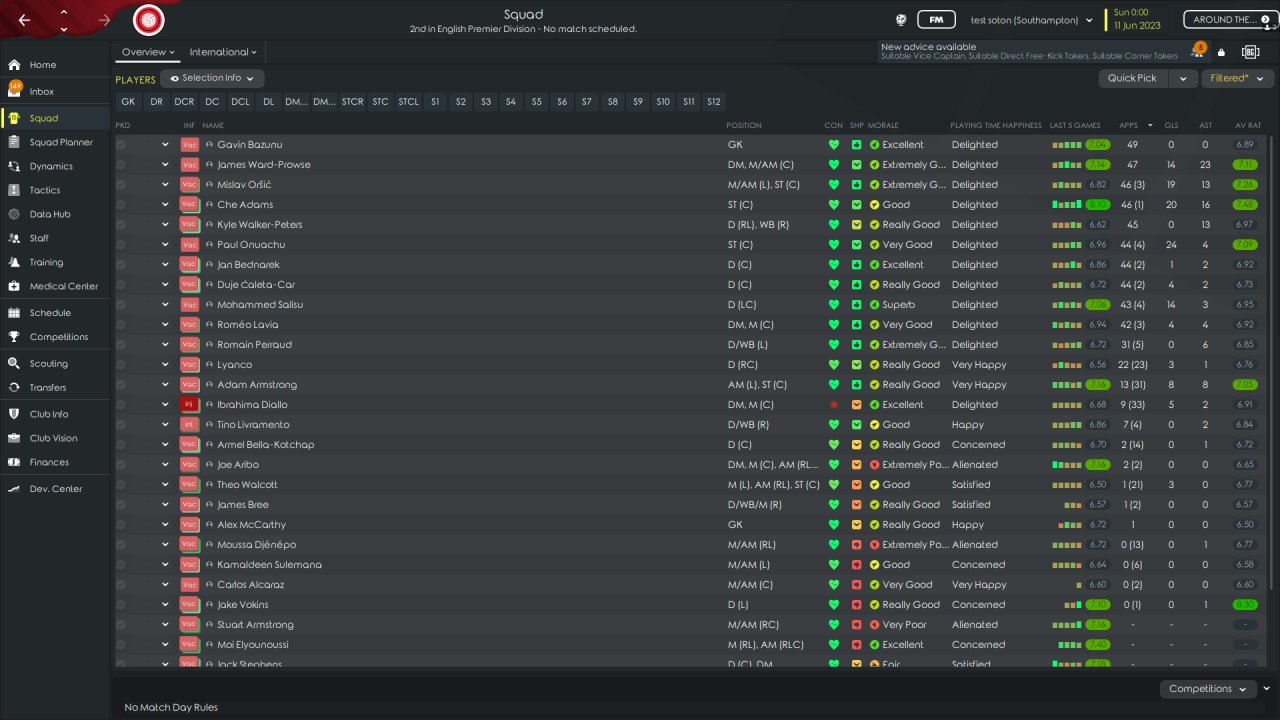Expand the row arrow for Theo Walcott

pos(165,485)
